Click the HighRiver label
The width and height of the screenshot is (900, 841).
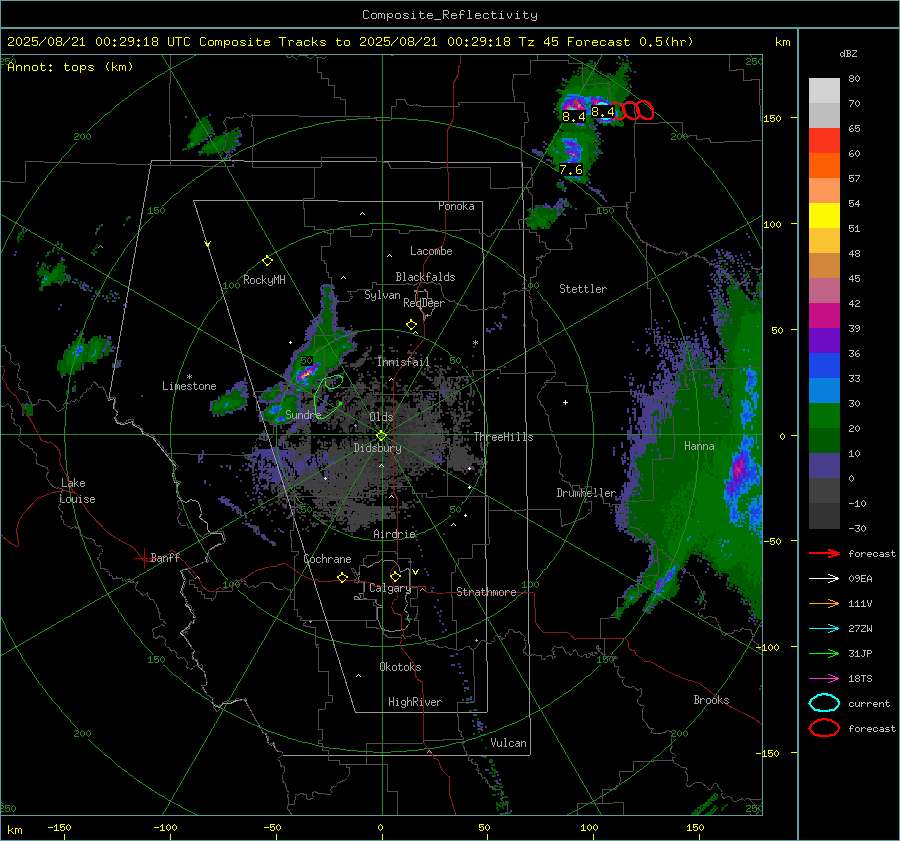pos(415,702)
